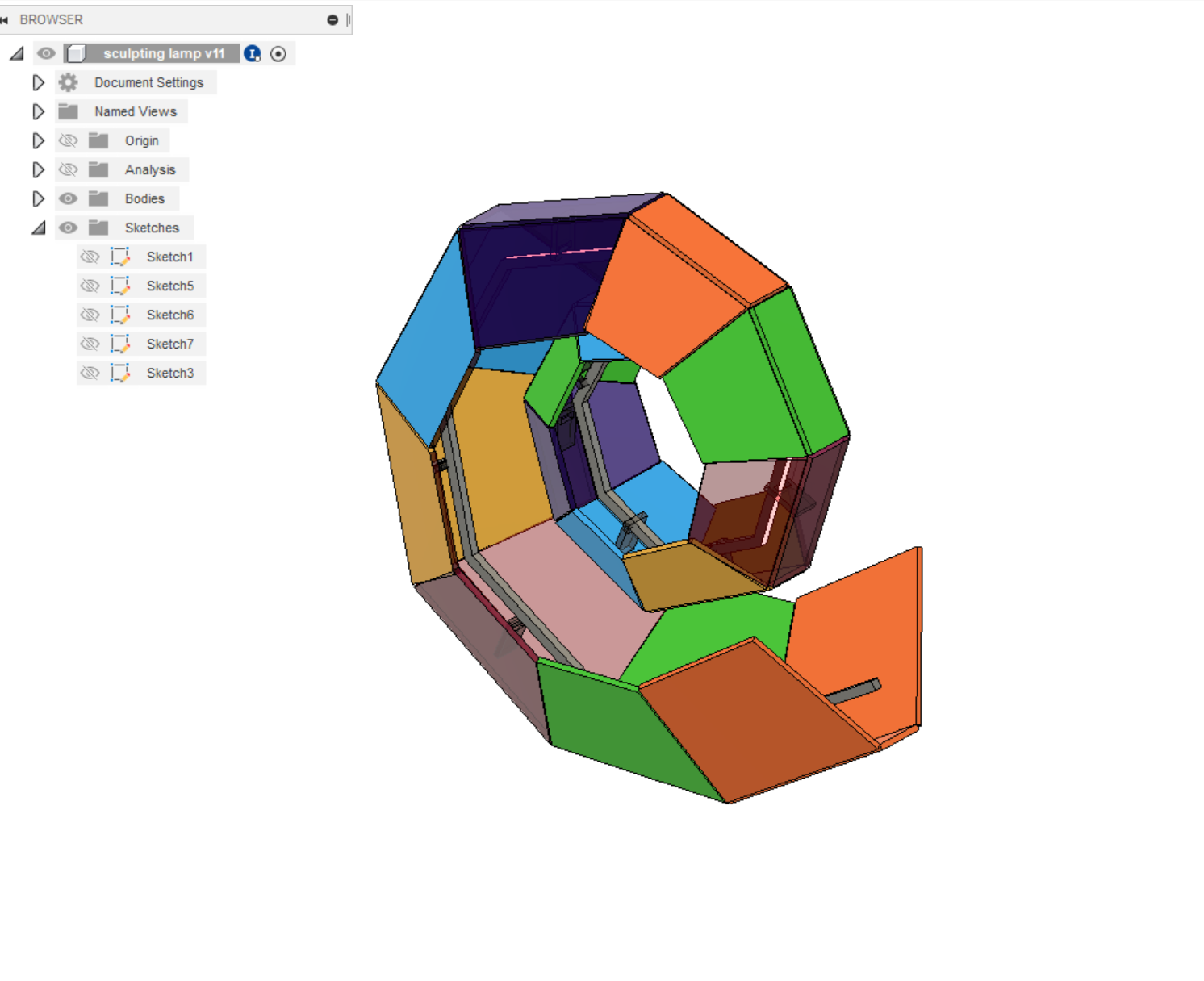The image size is (1204, 981).
Task: Click the Document Settings gear icon
Action: point(68,82)
